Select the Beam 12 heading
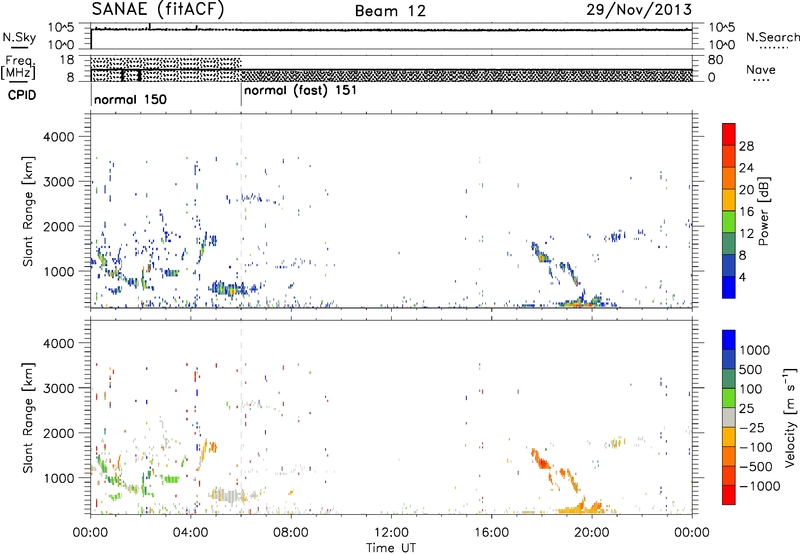800x554 pixels. click(390, 11)
